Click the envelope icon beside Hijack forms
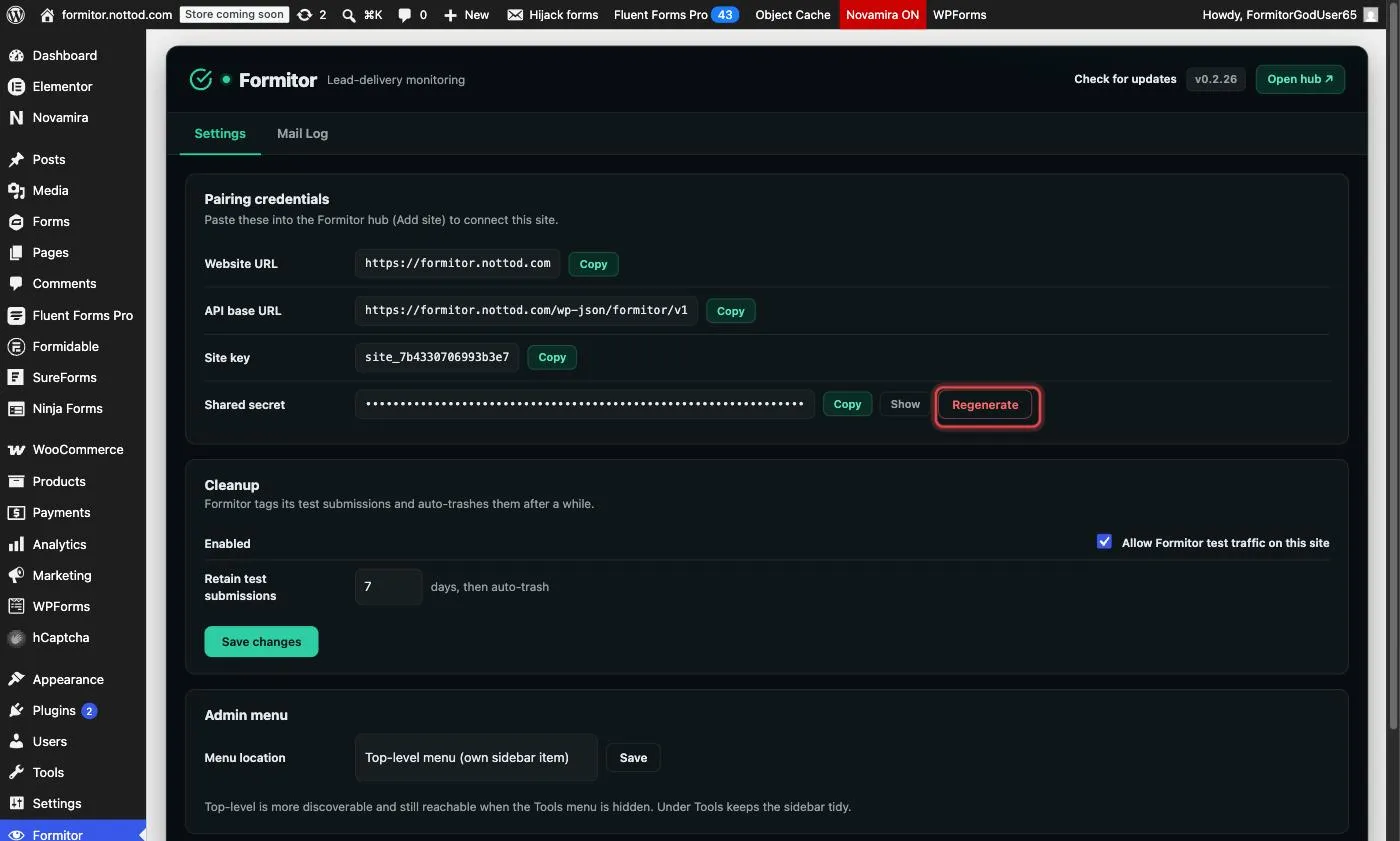This screenshot has width=1400, height=841. [515, 15]
